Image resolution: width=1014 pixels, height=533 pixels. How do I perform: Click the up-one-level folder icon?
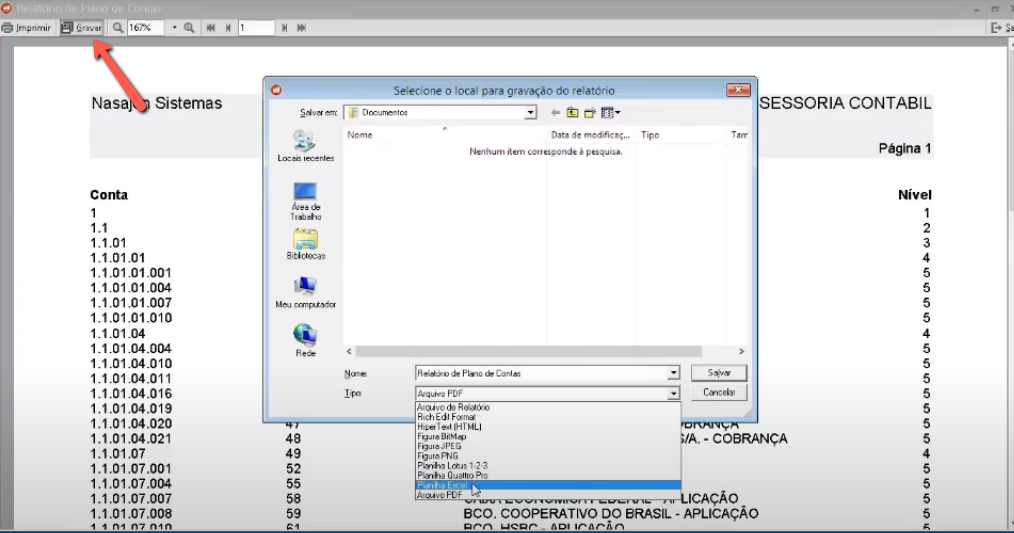click(x=572, y=113)
